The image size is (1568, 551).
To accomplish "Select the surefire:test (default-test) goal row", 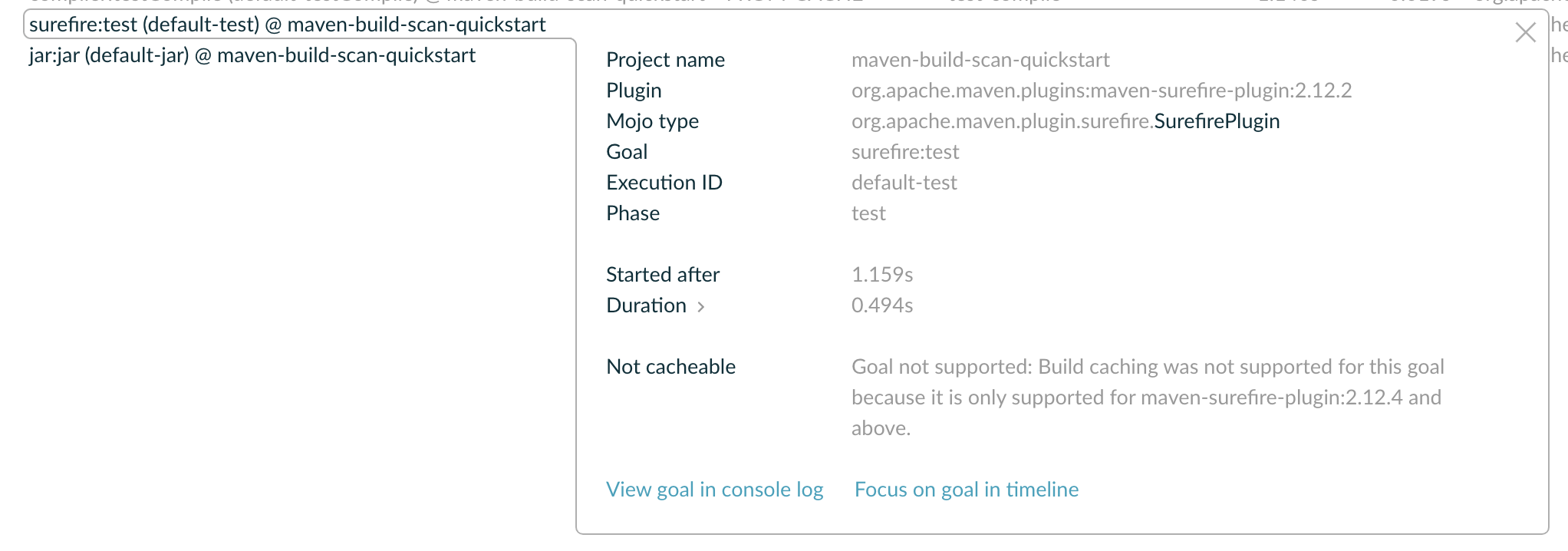I will point(286,24).
